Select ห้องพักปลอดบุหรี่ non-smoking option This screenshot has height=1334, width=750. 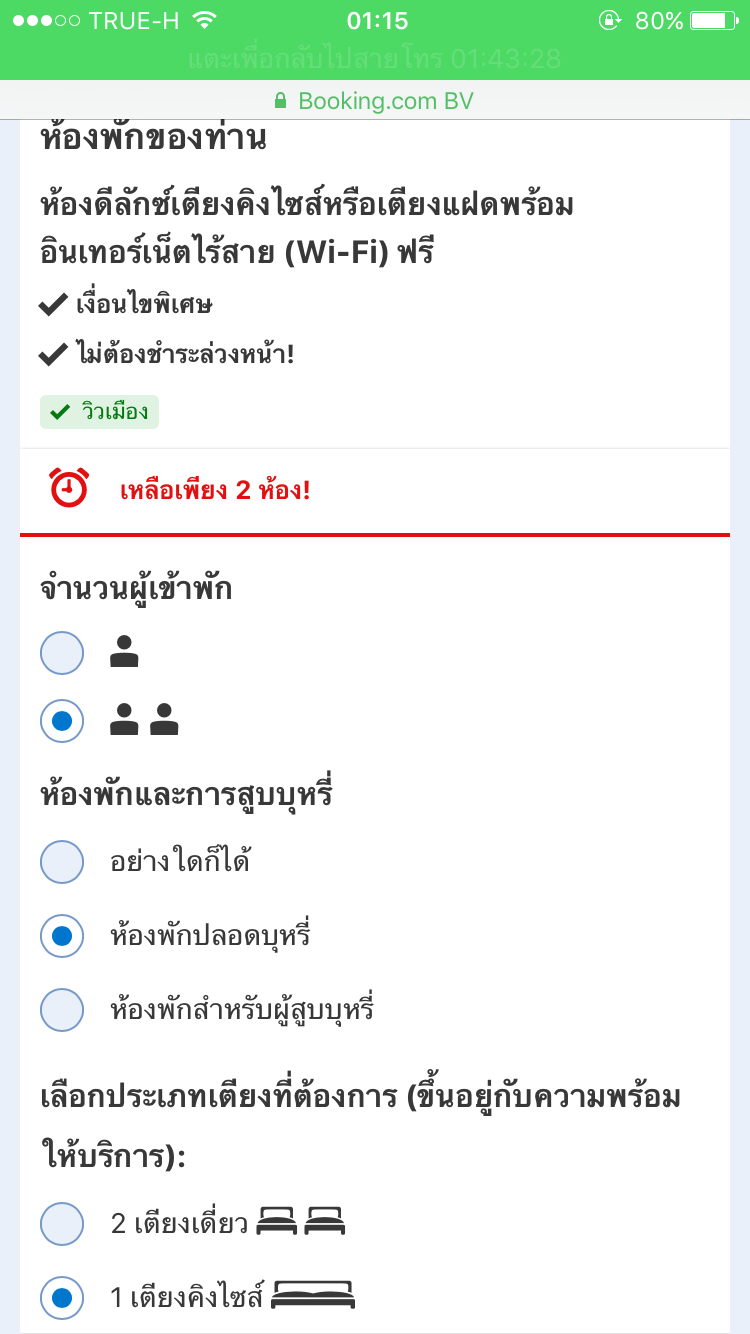click(x=62, y=936)
